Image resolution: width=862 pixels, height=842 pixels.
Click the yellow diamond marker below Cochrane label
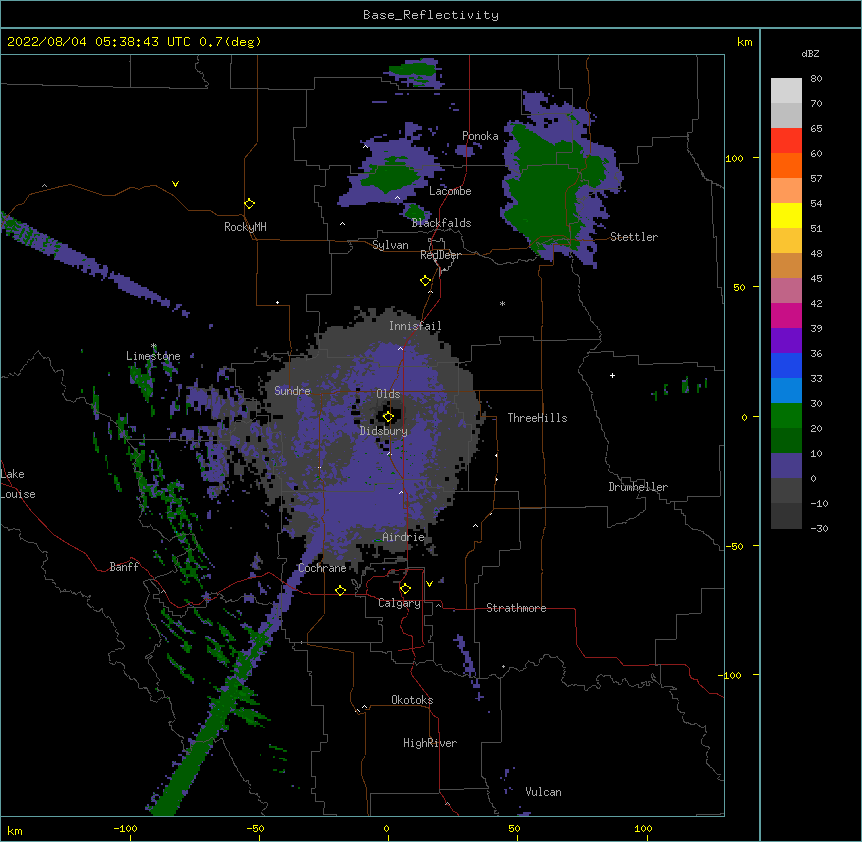pos(340,590)
